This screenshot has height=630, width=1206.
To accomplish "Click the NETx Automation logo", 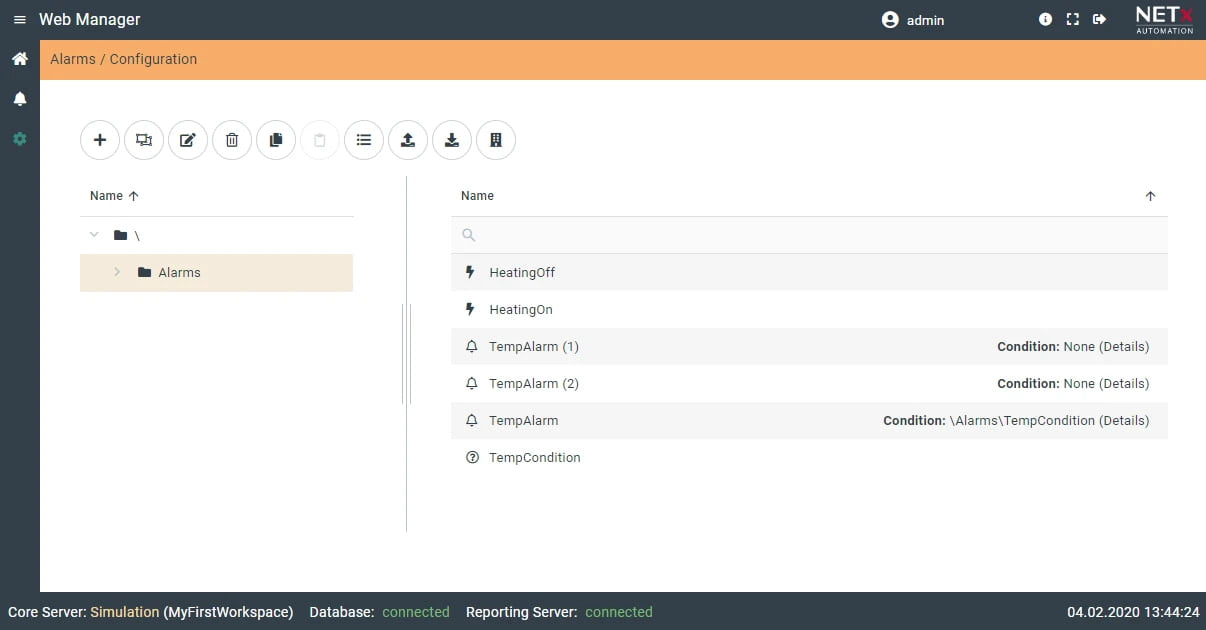I will (x=1164, y=20).
